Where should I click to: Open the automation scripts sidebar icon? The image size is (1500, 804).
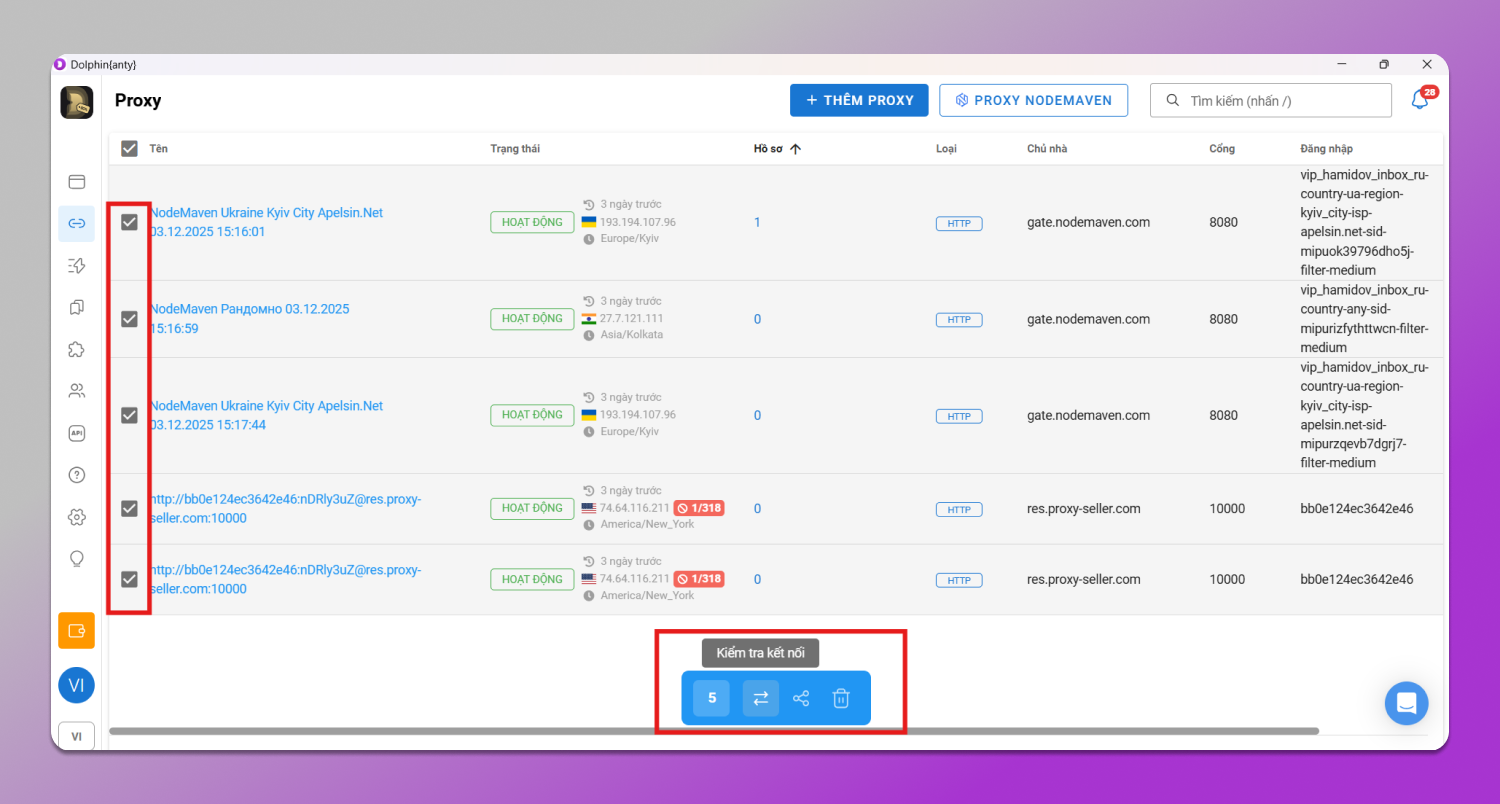click(77, 265)
